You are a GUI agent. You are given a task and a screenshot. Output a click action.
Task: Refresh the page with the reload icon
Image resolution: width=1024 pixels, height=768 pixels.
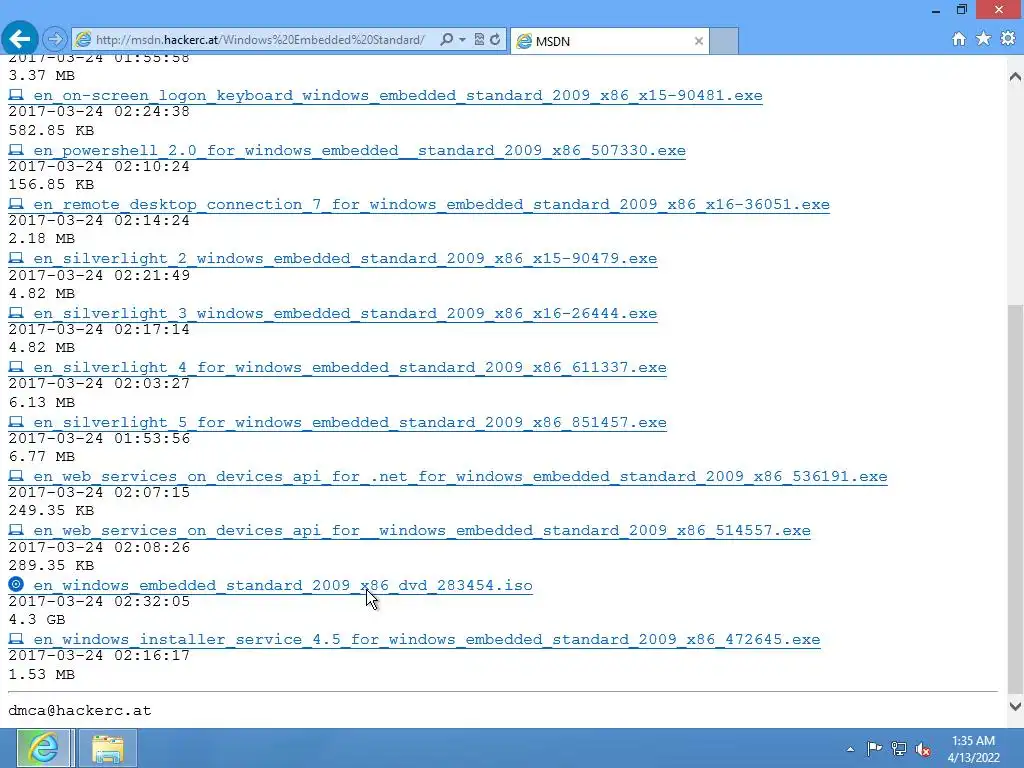(495, 40)
